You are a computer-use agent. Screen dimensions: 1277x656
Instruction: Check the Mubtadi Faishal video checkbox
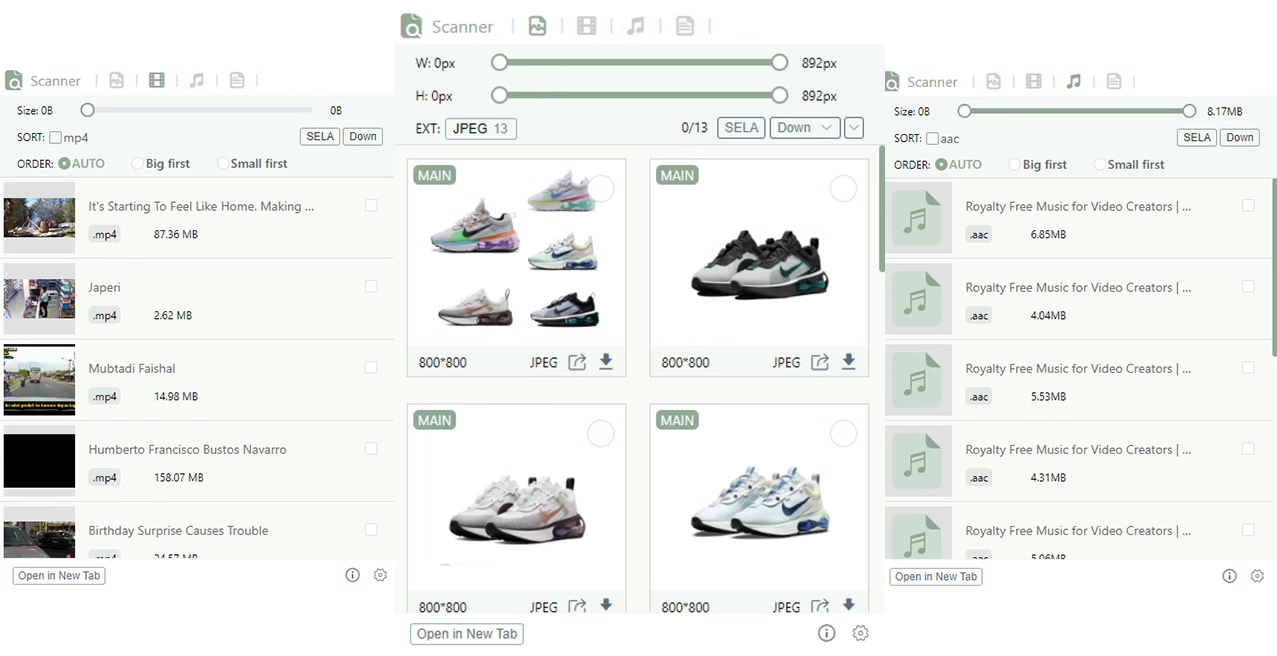[371, 367]
